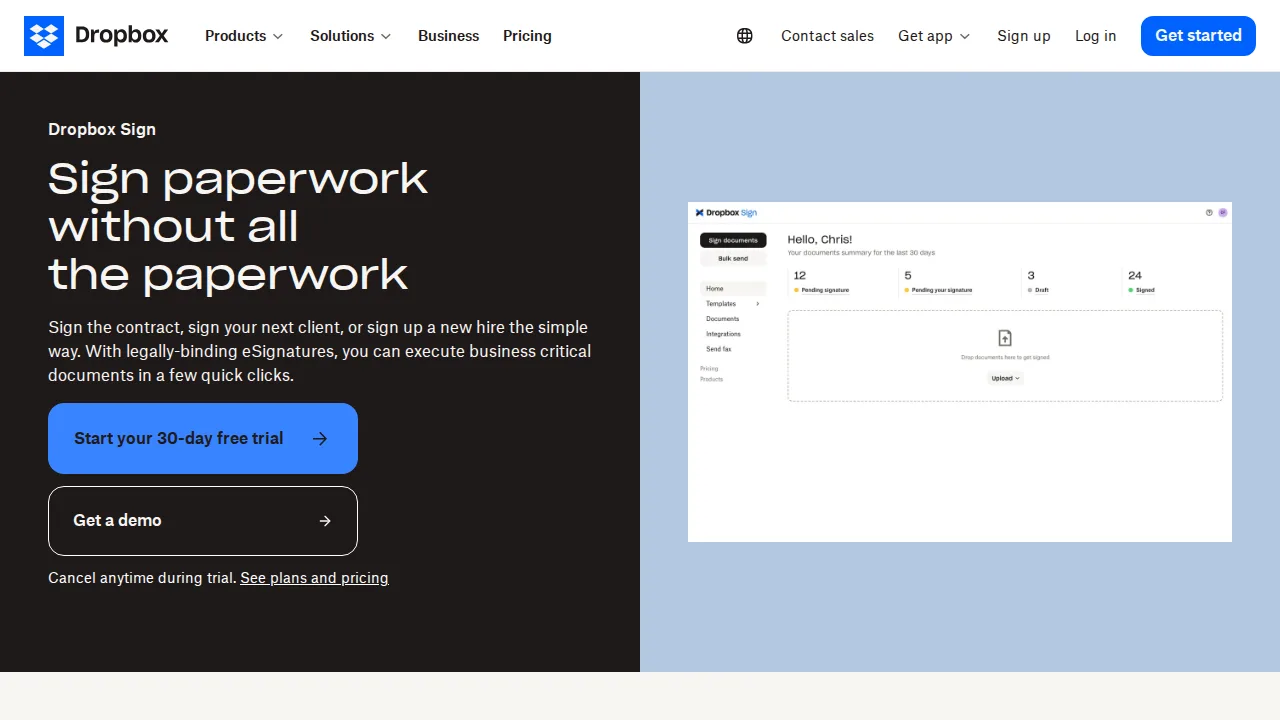The height and width of the screenshot is (720, 1280).
Task: Click the small Products link in the preview sidebar
Action: point(711,379)
